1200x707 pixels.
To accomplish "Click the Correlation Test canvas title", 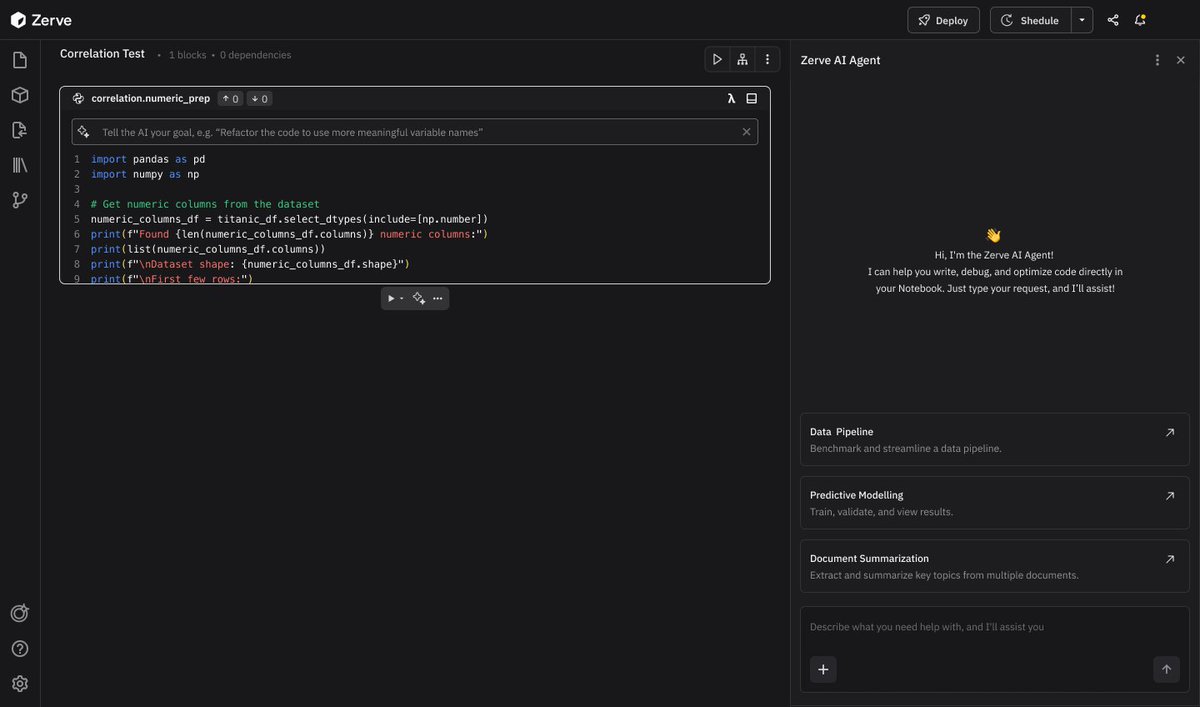I will point(102,54).
